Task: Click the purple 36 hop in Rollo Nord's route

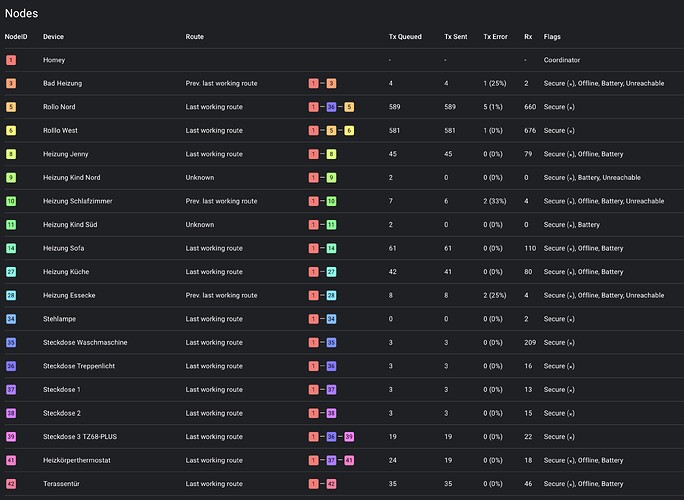Action: coord(331,107)
